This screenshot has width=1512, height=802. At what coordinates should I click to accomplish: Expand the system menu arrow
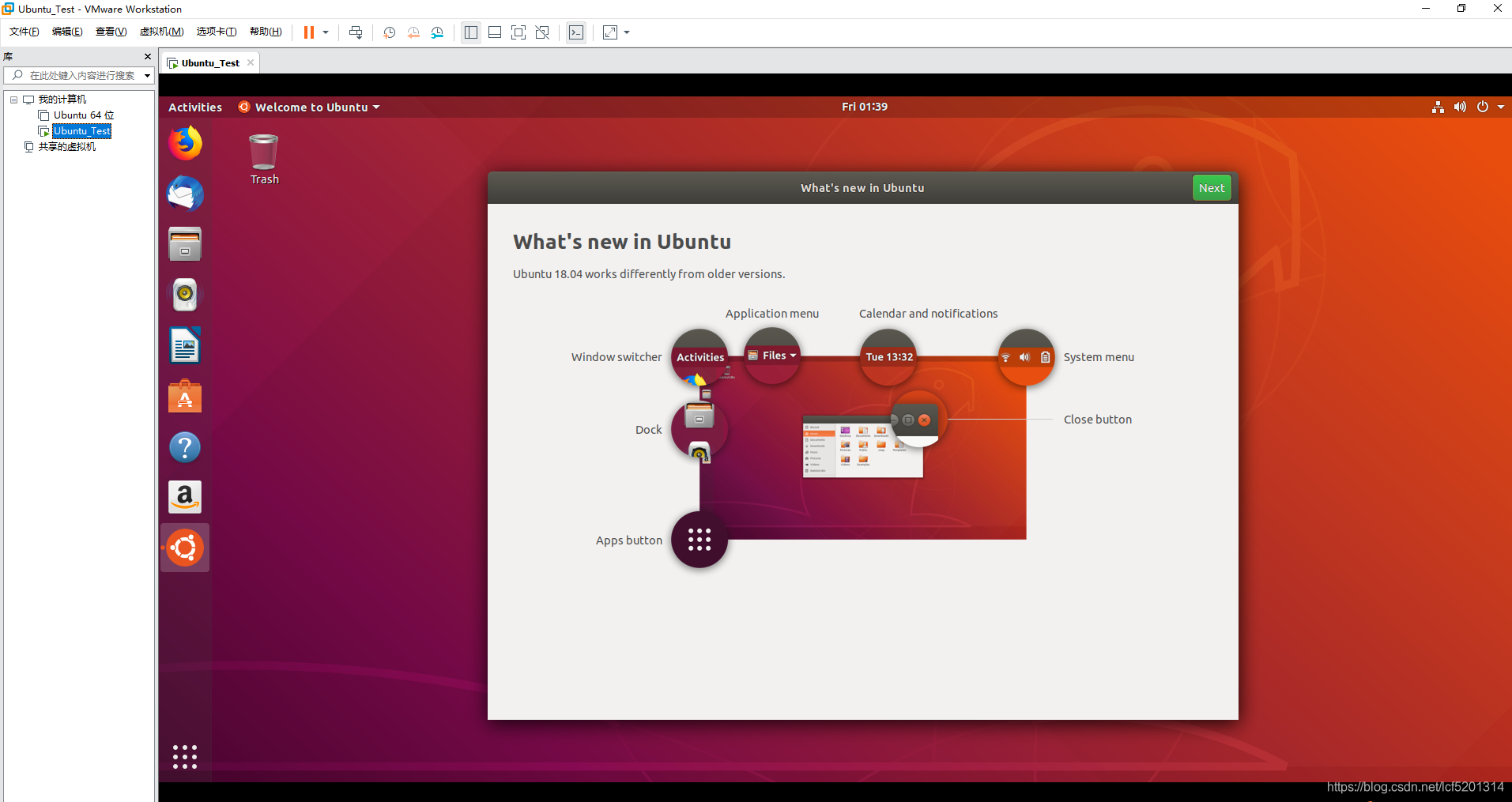pyautogui.click(x=1501, y=107)
